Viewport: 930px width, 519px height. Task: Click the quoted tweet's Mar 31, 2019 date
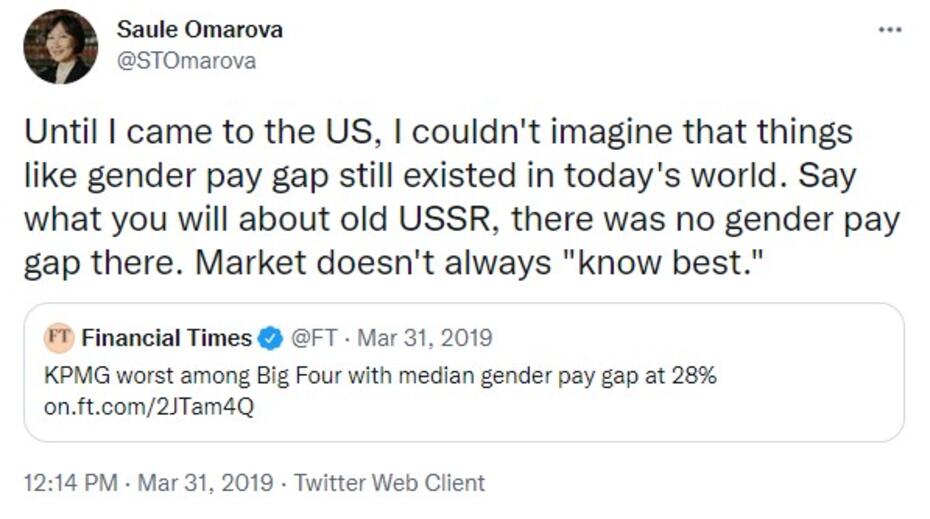point(424,338)
